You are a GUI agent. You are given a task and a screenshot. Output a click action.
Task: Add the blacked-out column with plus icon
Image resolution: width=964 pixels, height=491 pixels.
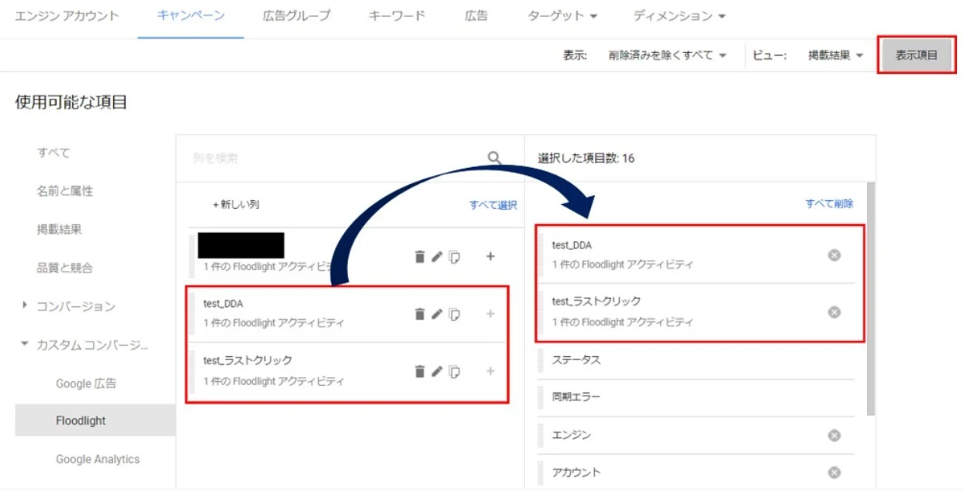[490, 257]
